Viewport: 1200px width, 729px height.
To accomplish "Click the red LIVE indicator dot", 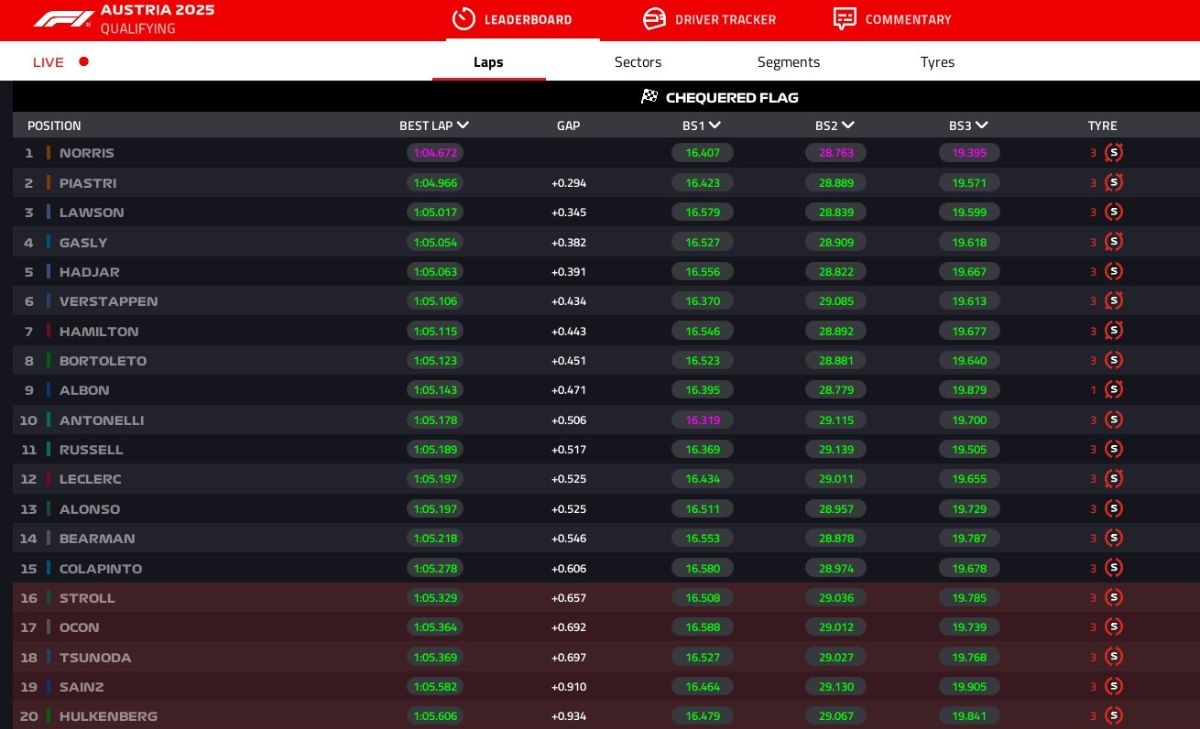I will 84,62.
